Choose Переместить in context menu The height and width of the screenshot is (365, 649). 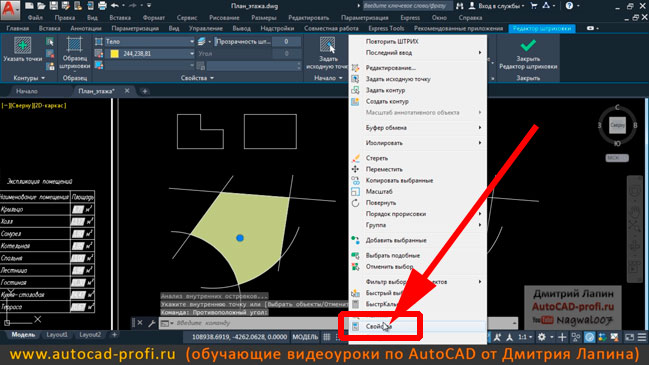(x=418, y=169)
